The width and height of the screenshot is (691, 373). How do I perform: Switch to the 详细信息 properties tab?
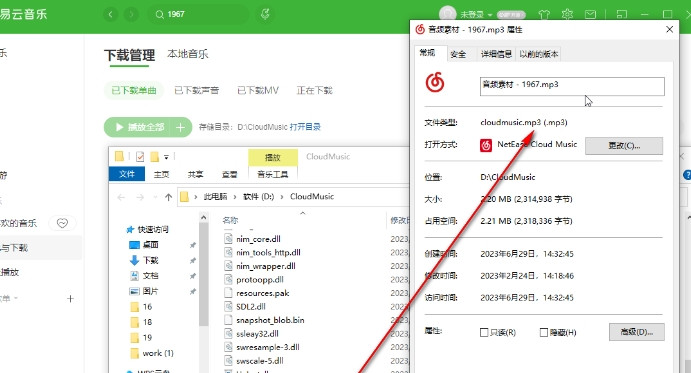click(x=496, y=54)
